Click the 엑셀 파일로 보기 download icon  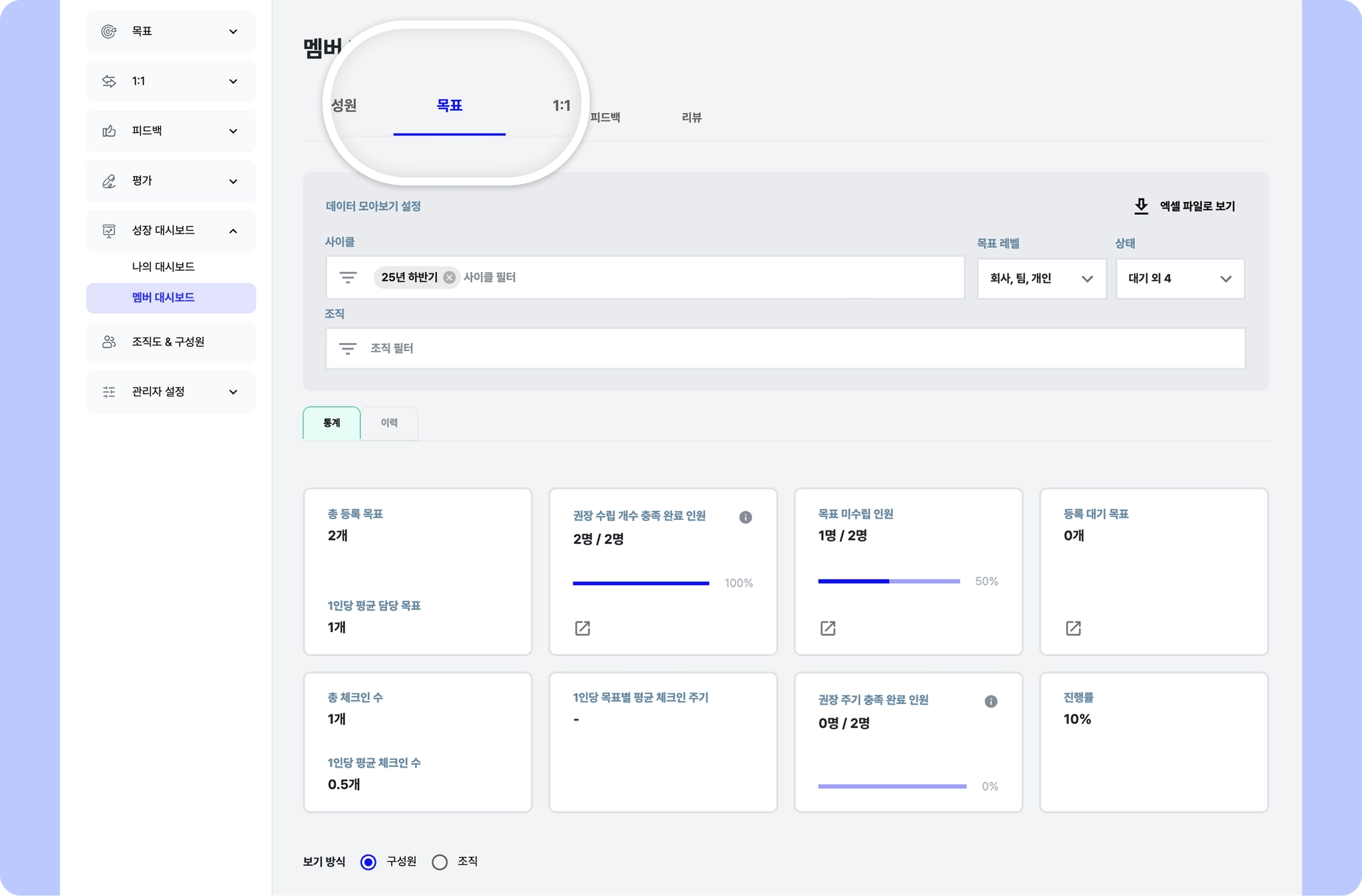click(1141, 206)
